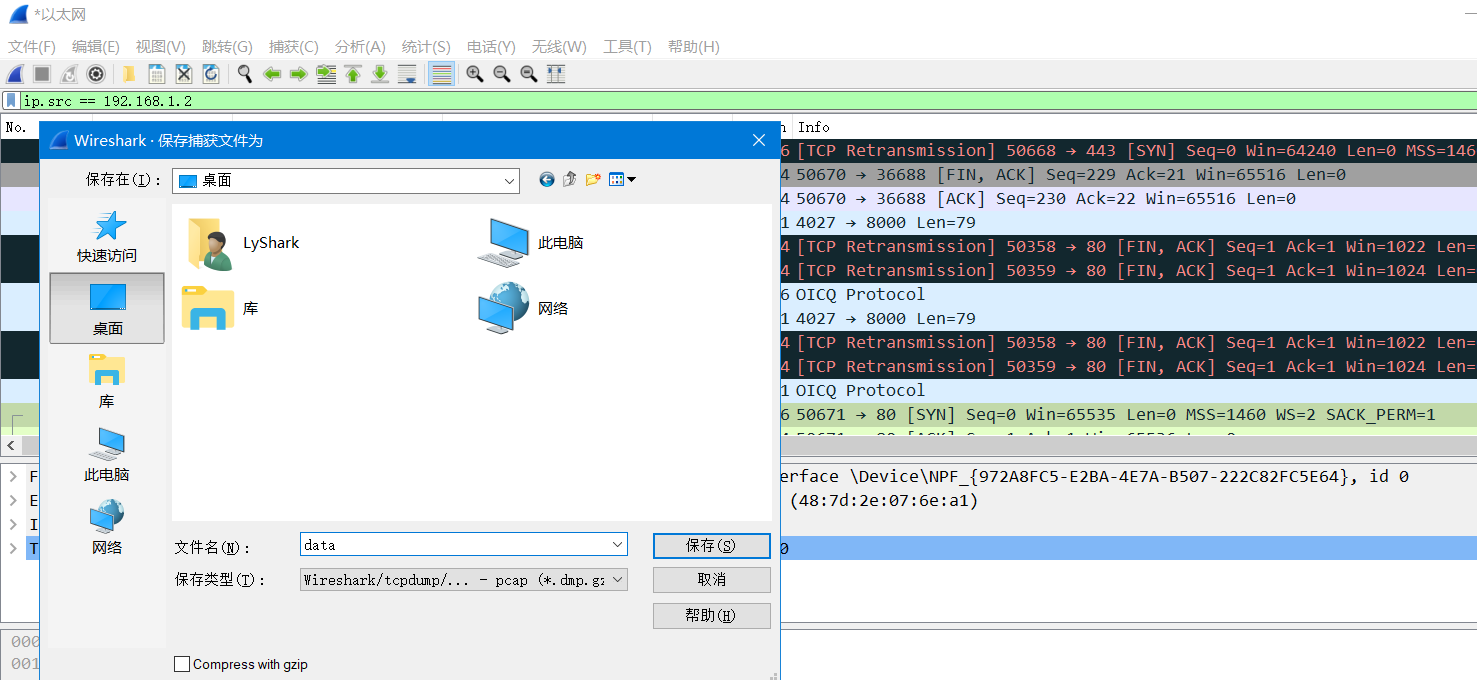Open the 分析(A) menu
Image resolution: width=1477 pixels, height=680 pixels.
click(360, 47)
